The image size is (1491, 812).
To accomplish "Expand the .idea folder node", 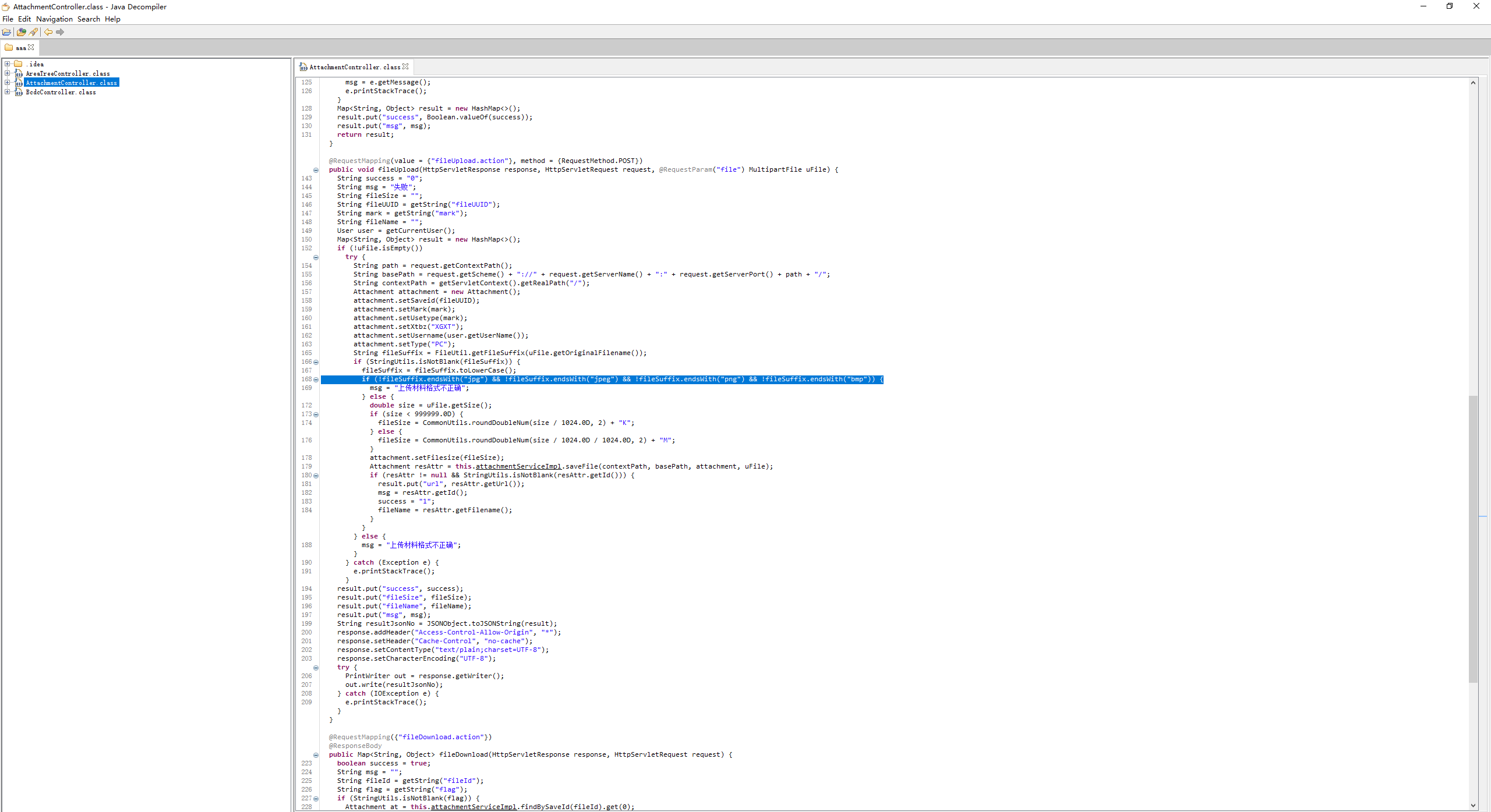I will tap(7, 64).
